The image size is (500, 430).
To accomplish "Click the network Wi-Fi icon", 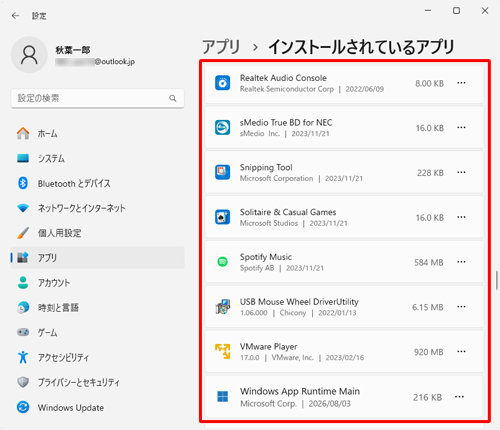I will click(23, 208).
